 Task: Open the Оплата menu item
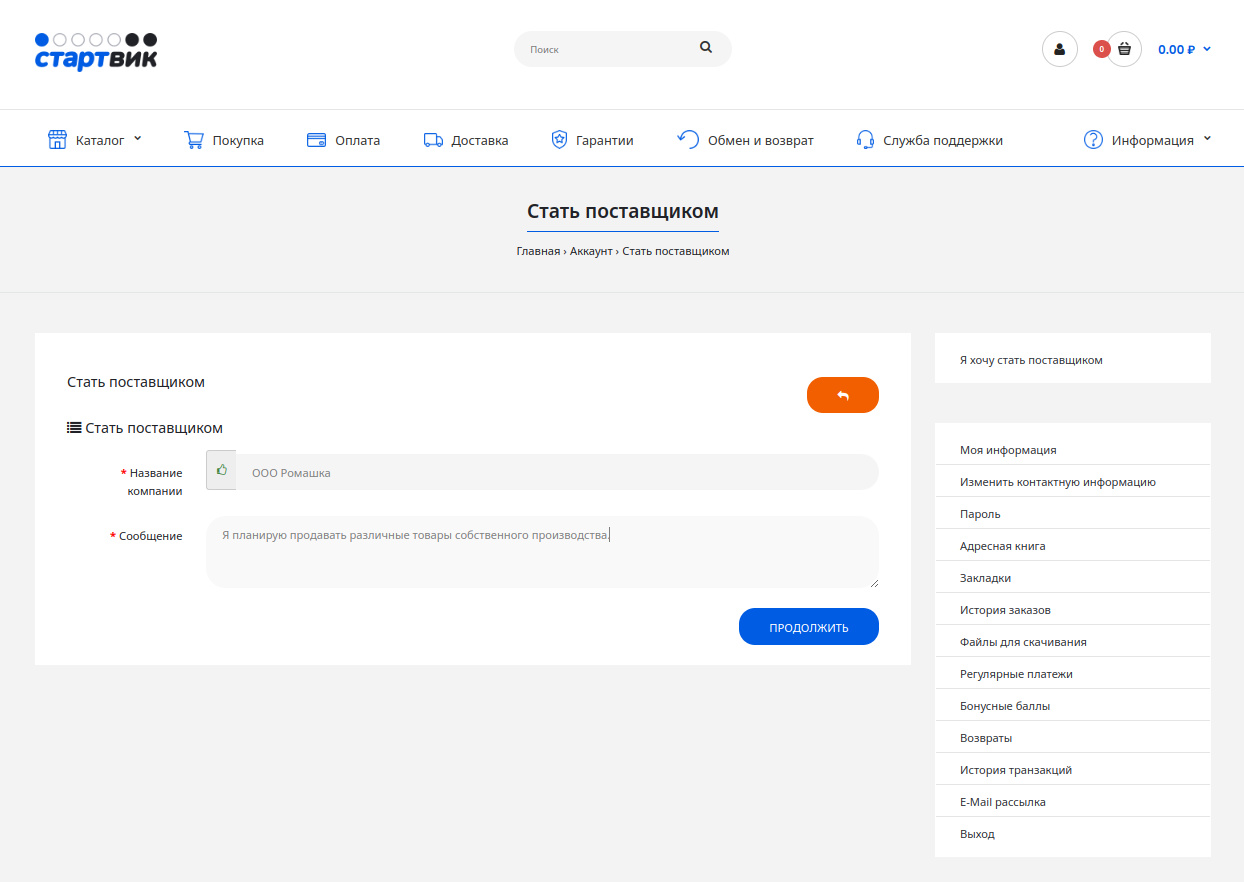pyautogui.click(x=343, y=140)
